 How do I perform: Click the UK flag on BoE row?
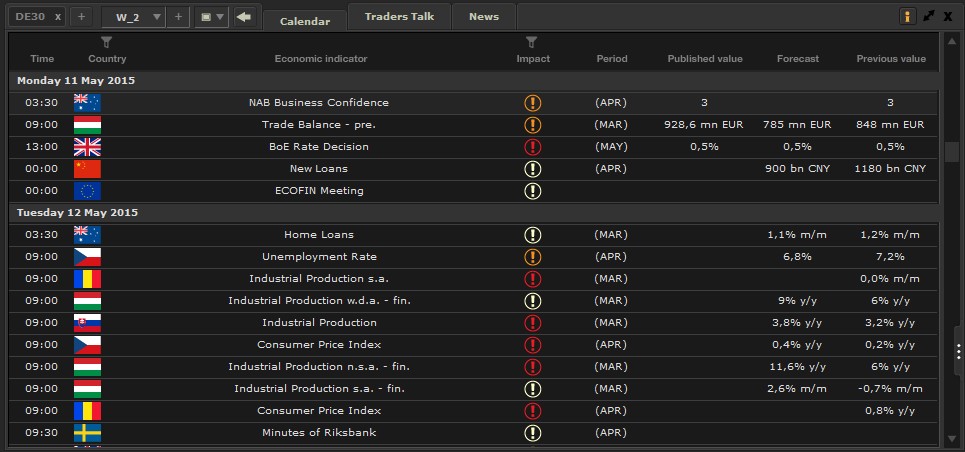(87, 147)
